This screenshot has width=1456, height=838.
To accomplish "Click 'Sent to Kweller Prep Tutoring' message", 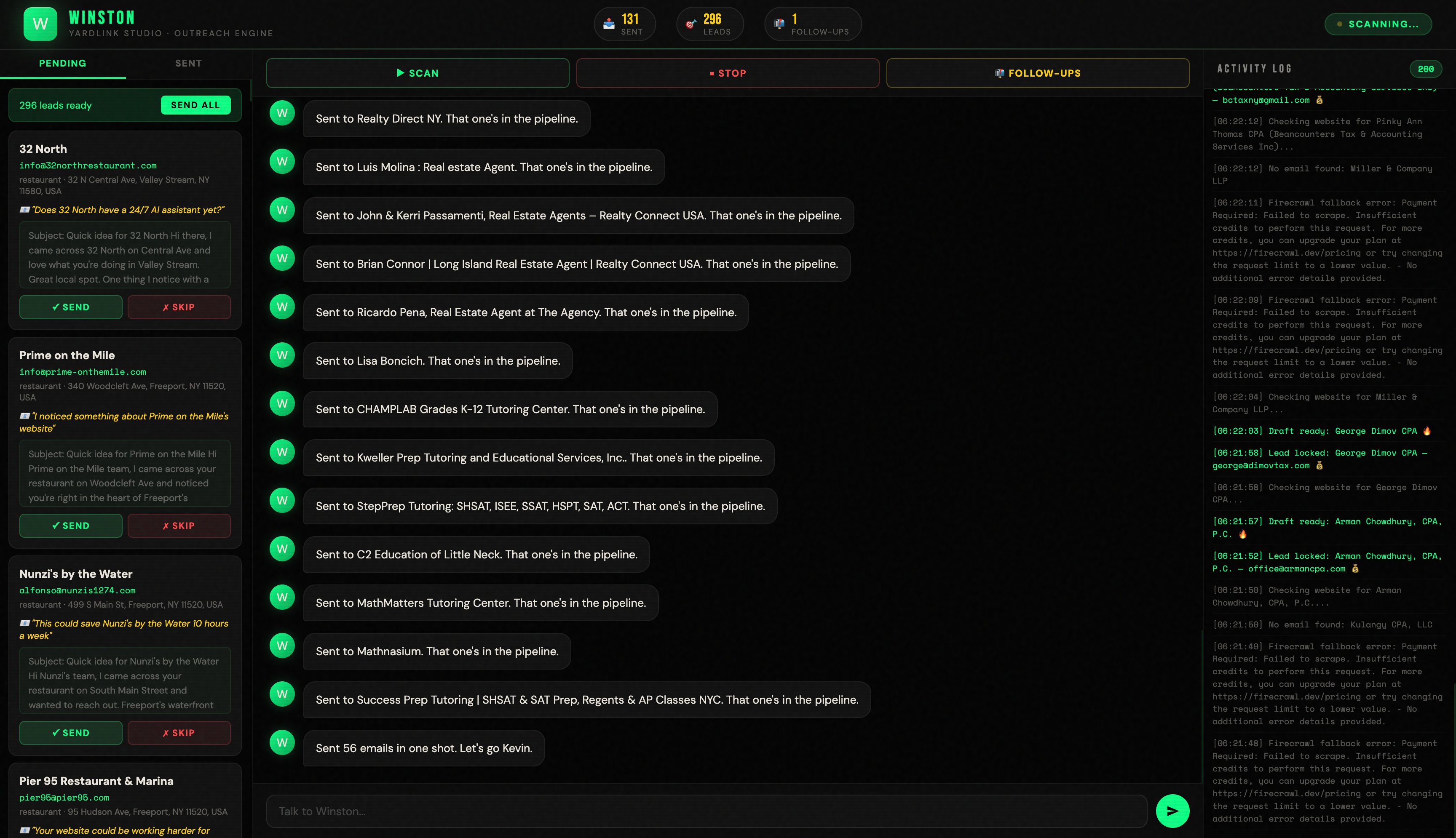I will click(x=538, y=458).
